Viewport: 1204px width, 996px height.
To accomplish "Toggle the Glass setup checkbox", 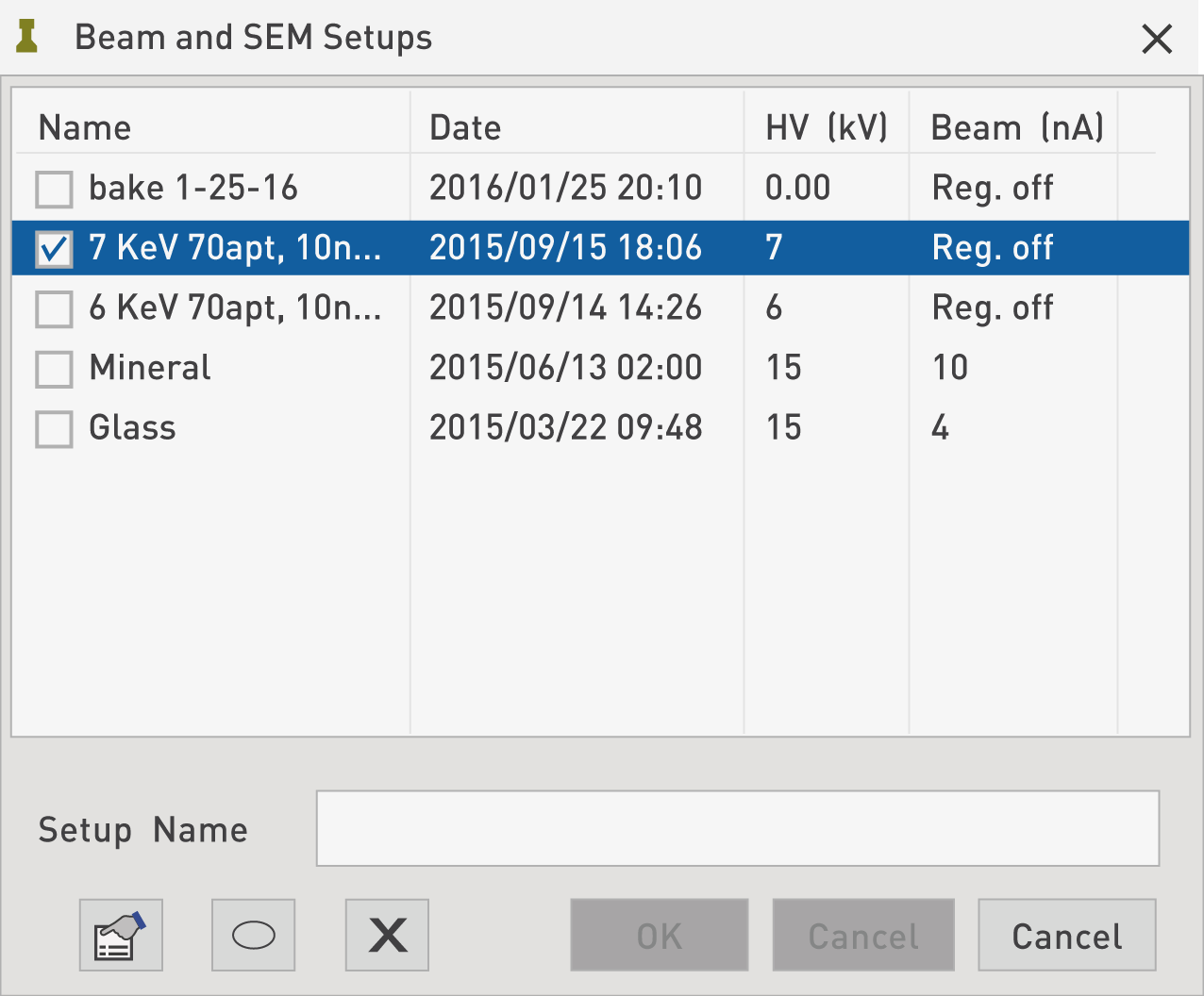I will tap(54, 429).
